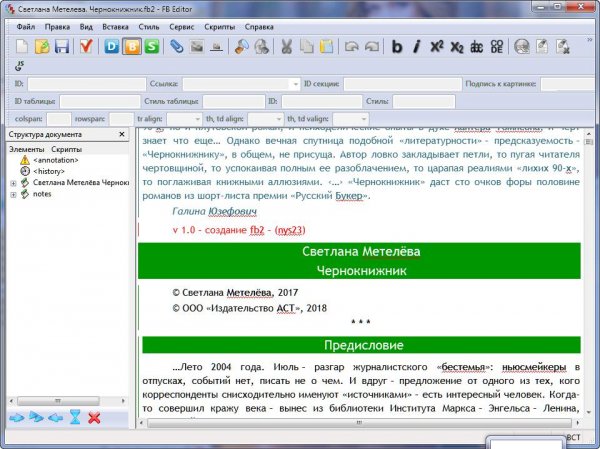This screenshot has height=449, width=600.
Task: Click the left-pointing blue arrow icon
Action: tap(55, 418)
